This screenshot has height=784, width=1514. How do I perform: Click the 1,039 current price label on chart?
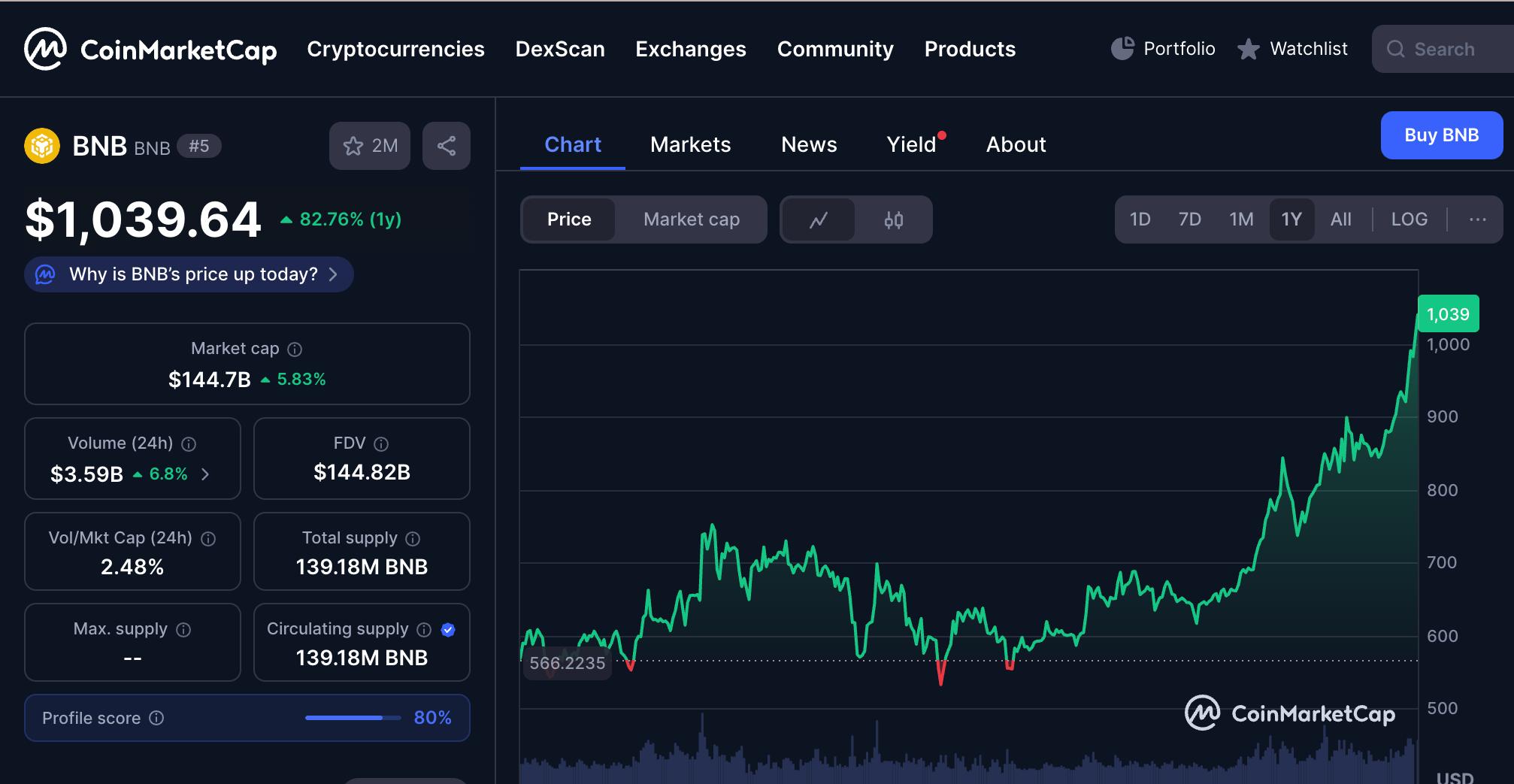click(1448, 314)
